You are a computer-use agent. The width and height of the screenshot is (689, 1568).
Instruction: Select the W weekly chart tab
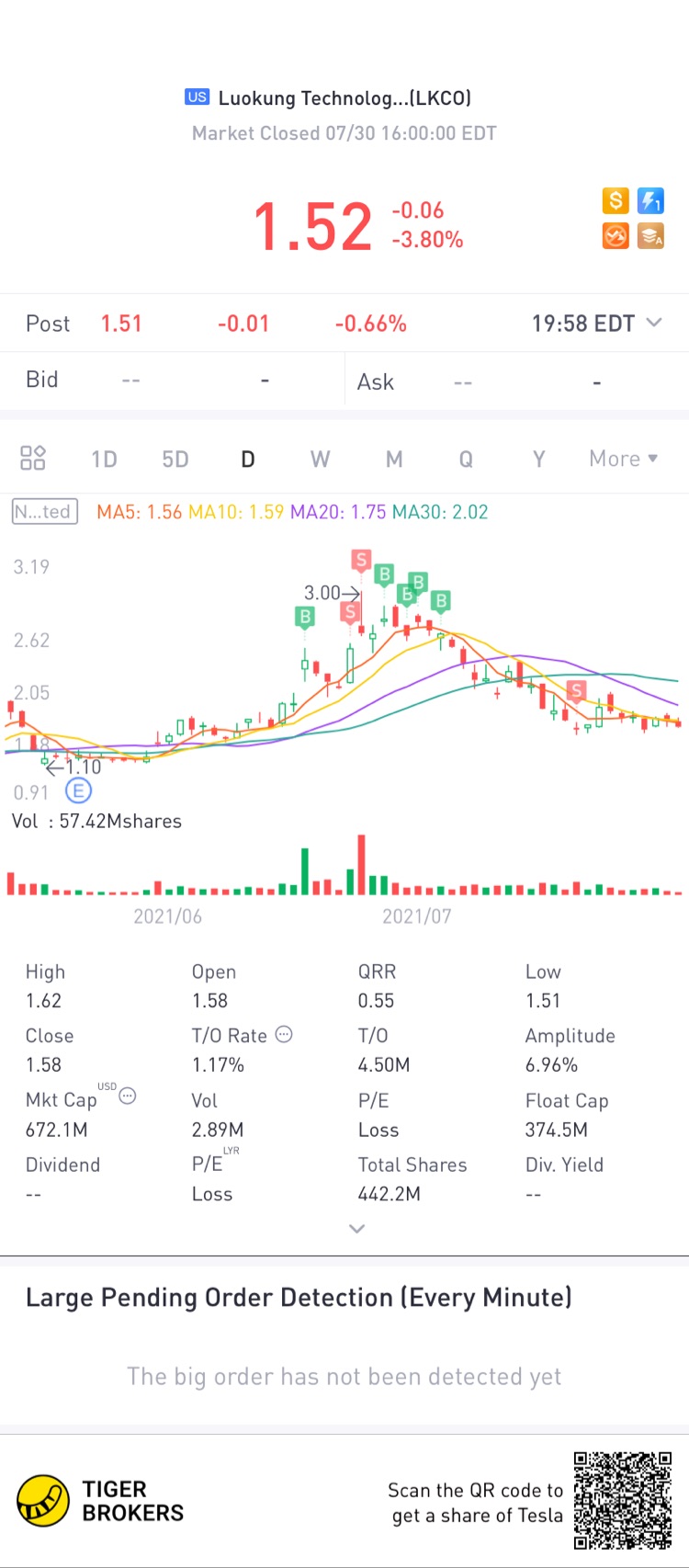pos(320,459)
